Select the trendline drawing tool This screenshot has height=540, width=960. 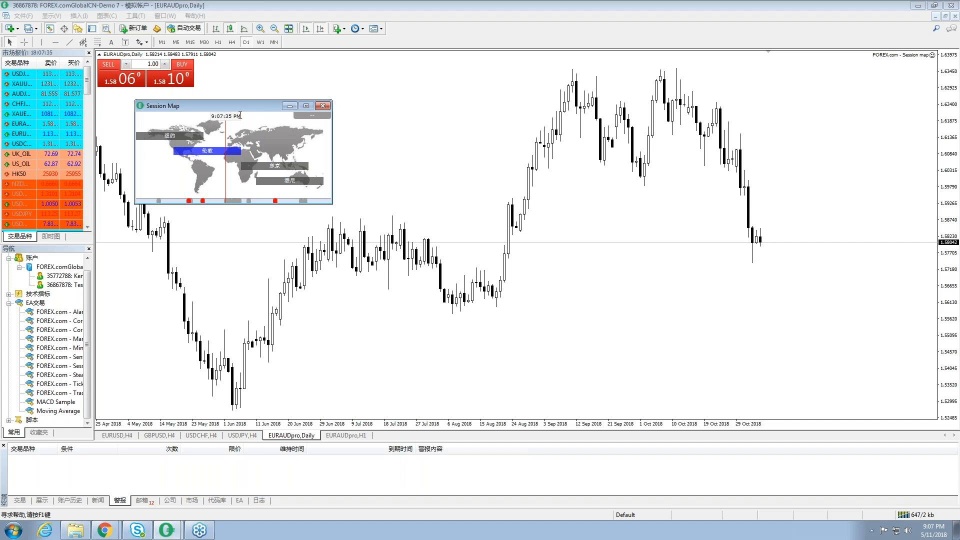coord(69,42)
